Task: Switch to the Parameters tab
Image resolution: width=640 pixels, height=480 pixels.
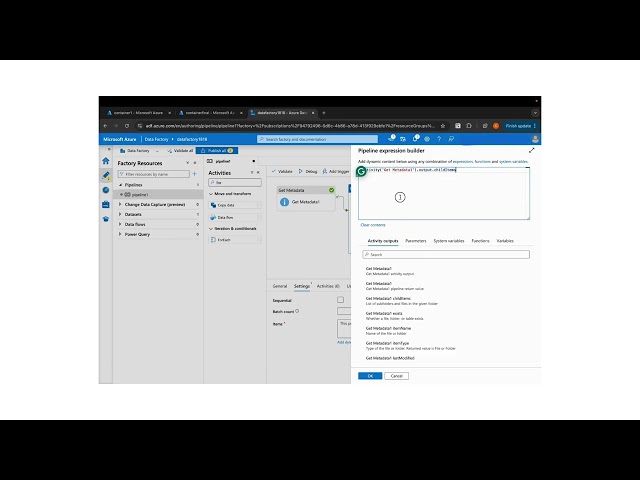Action: tap(416, 241)
